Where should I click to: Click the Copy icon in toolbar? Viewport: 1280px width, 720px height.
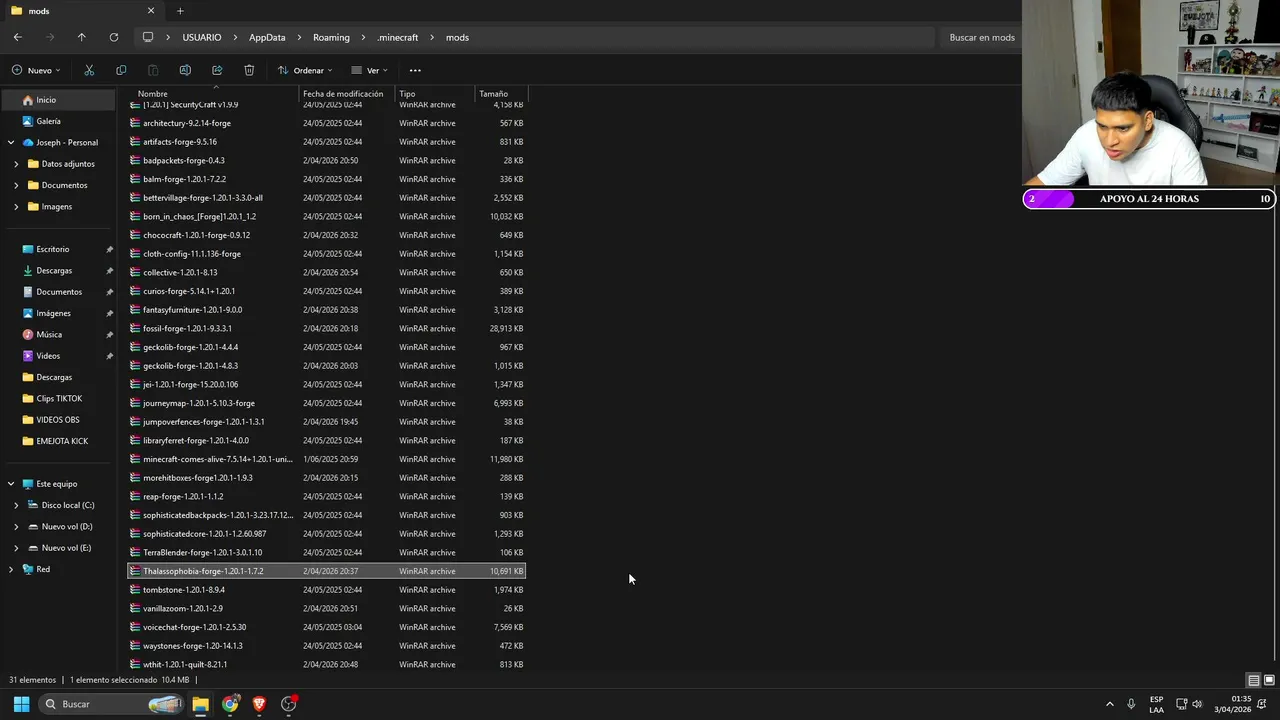coord(121,70)
